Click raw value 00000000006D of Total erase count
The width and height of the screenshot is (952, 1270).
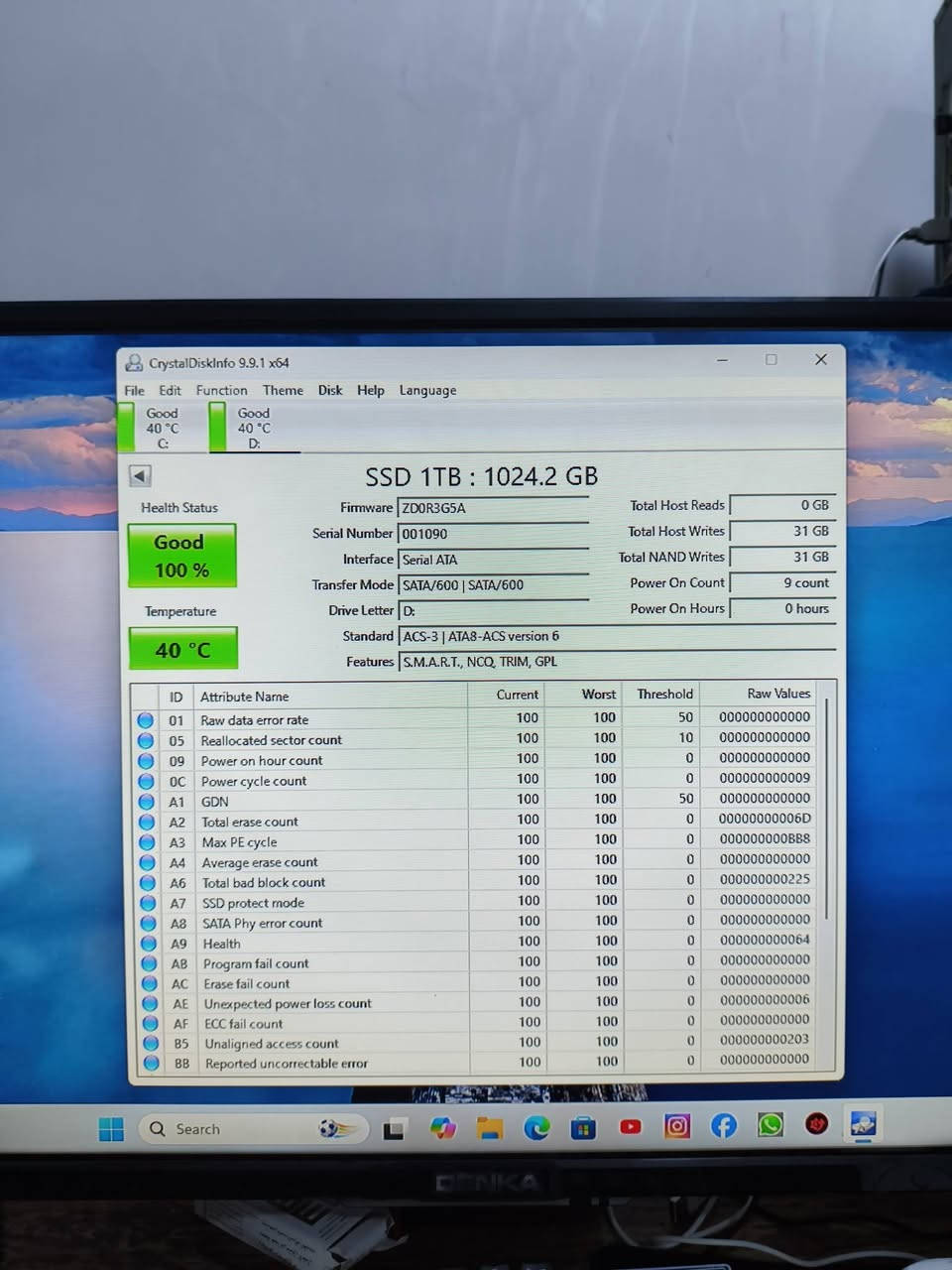click(765, 819)
